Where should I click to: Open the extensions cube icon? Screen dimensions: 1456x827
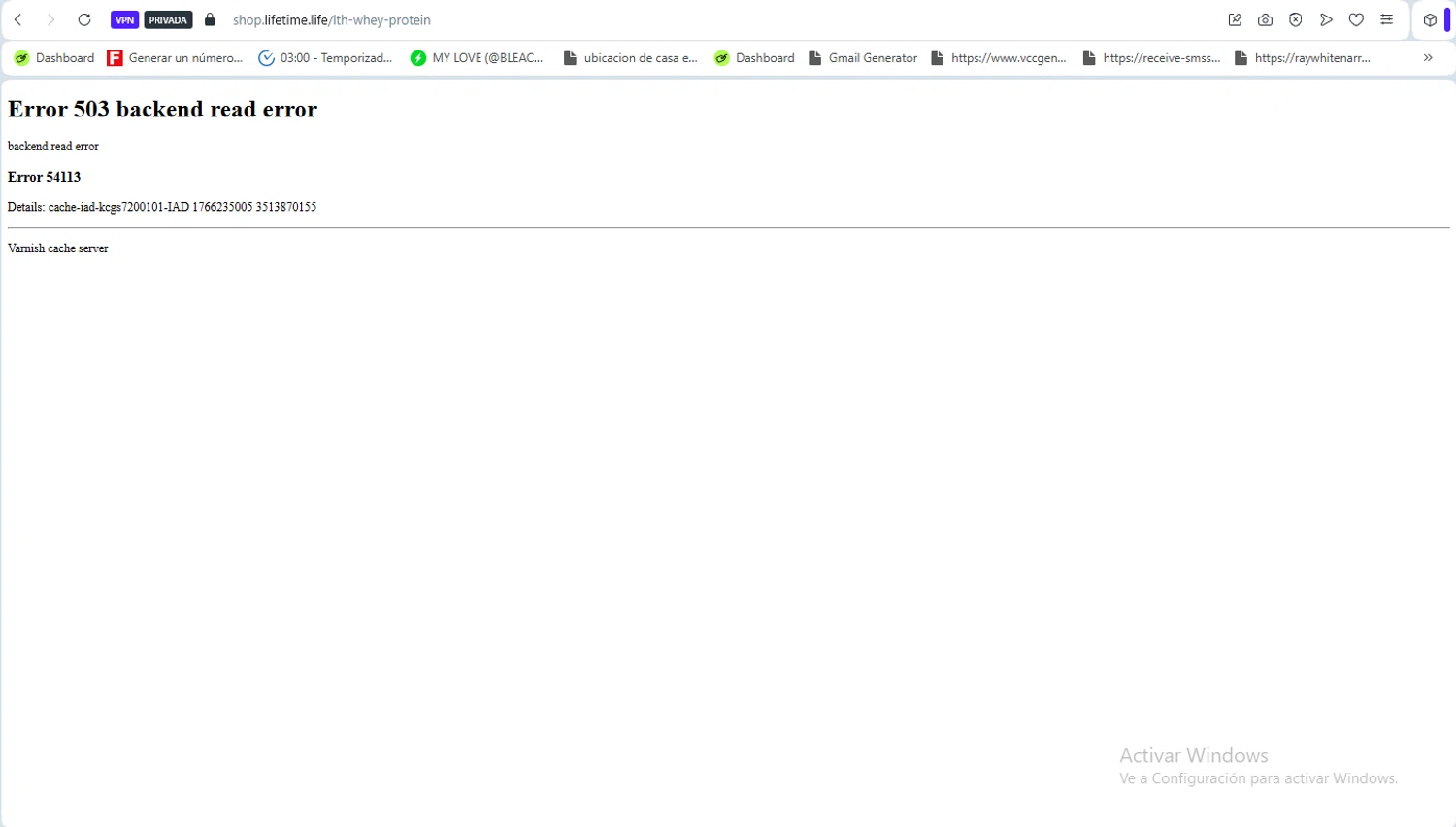1430,19
